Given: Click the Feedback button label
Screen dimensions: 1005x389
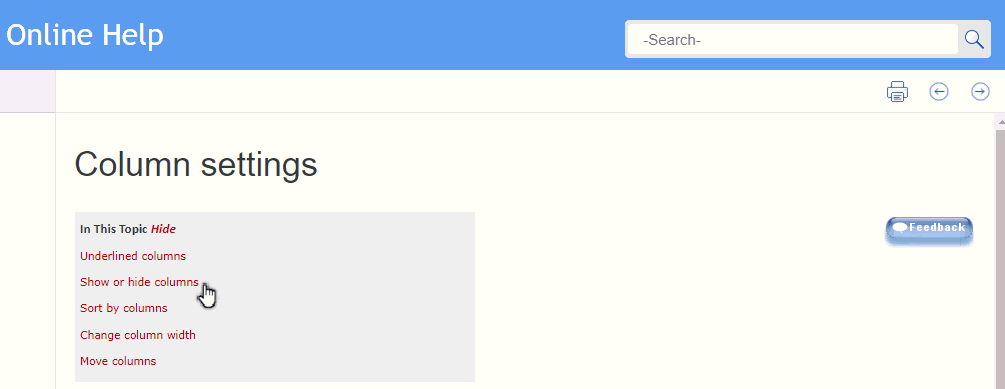Looking at the screenshot, I should click(x=937, y=227).
